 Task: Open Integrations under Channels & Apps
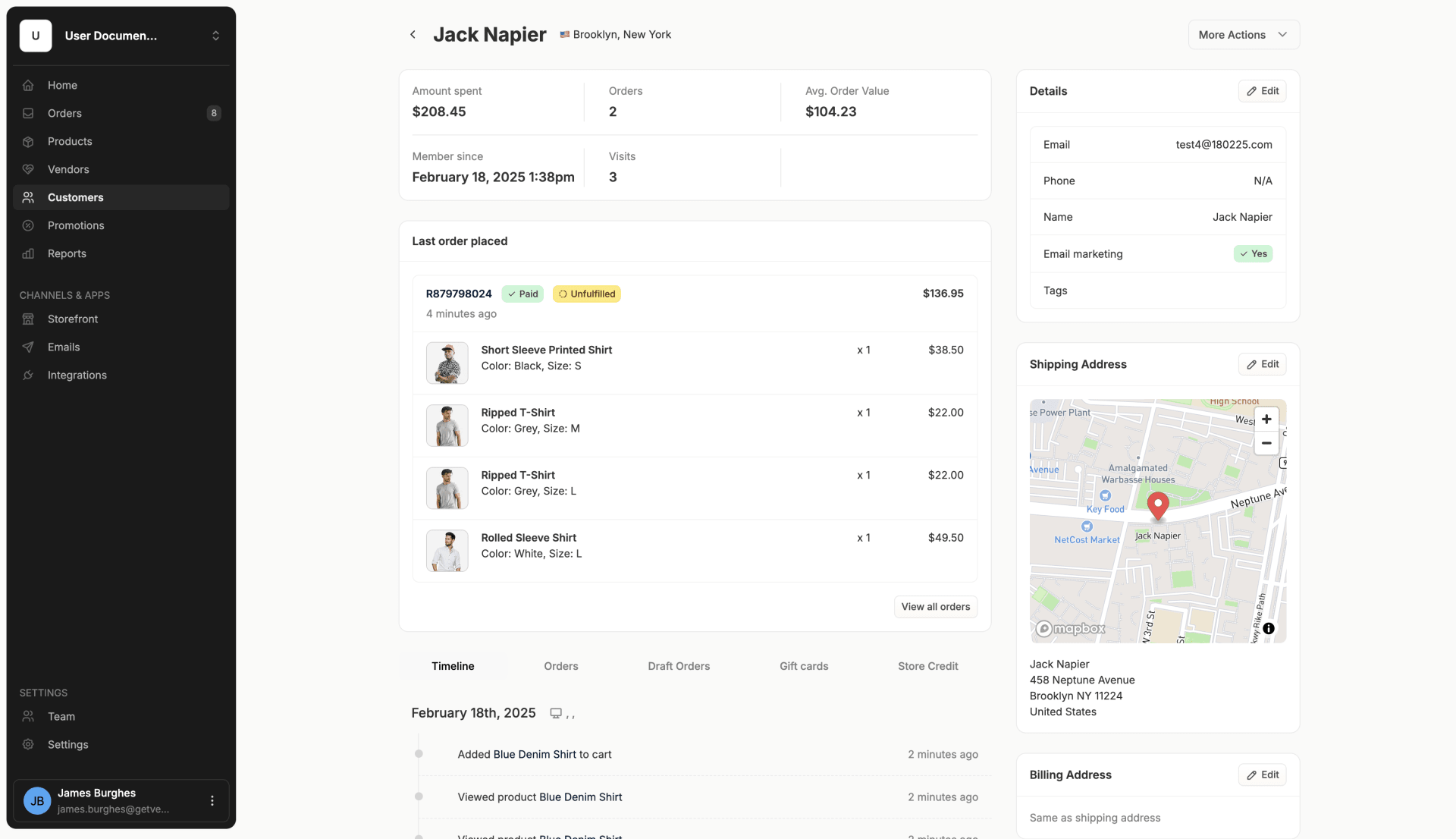[x=77, y=375]
